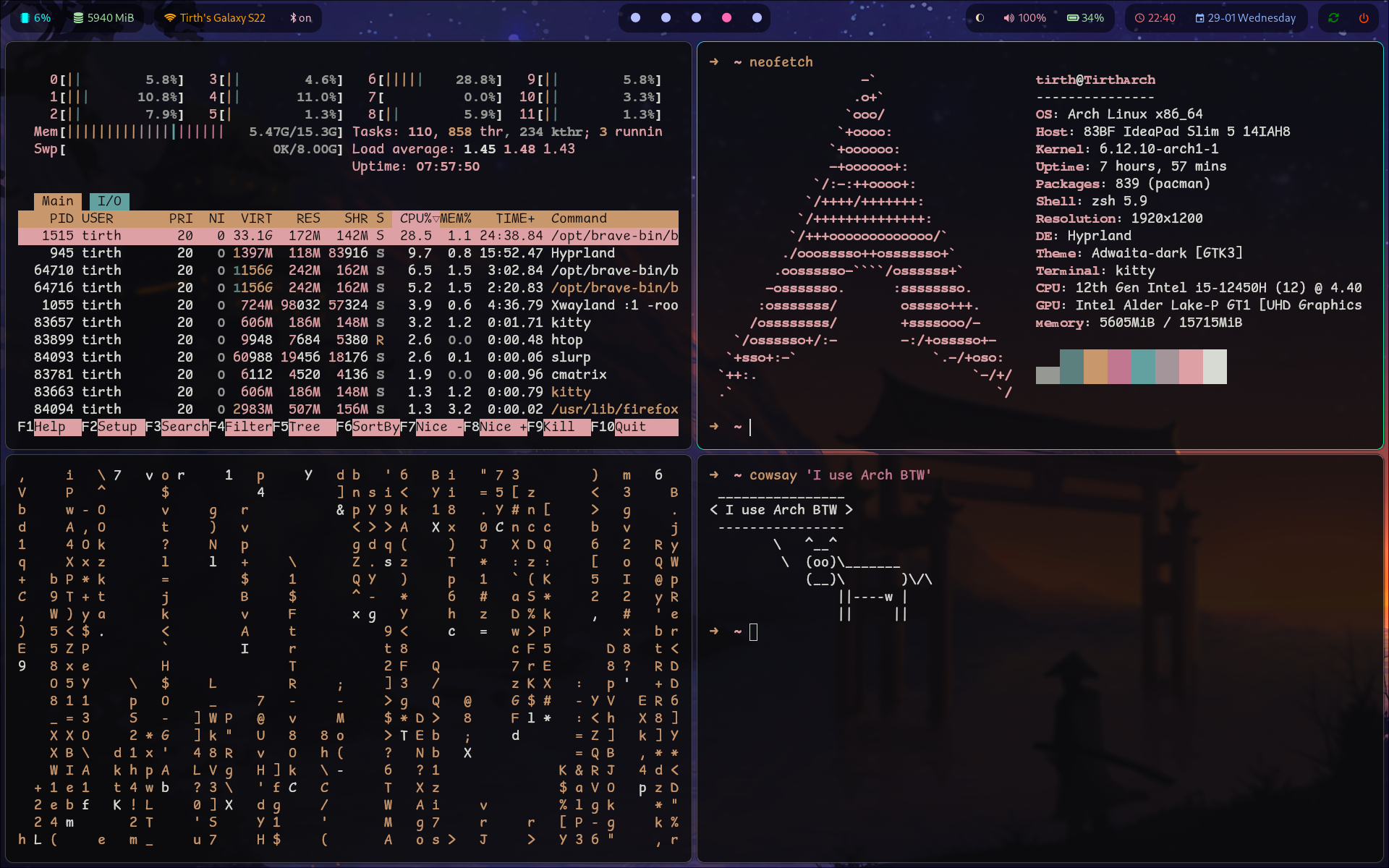Click F4 Filter in htop footer
Screen dimensions: 1389x868
(241, 427)
